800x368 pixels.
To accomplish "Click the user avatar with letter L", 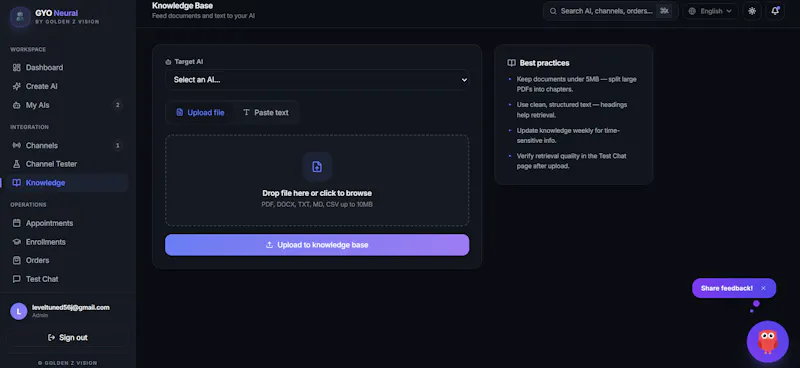I will (x=19, y=311).
